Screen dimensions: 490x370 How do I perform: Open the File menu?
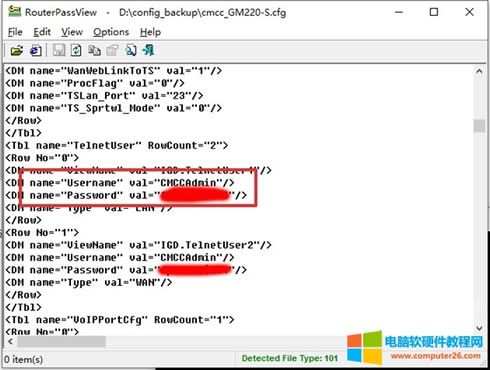coord(15,32)
